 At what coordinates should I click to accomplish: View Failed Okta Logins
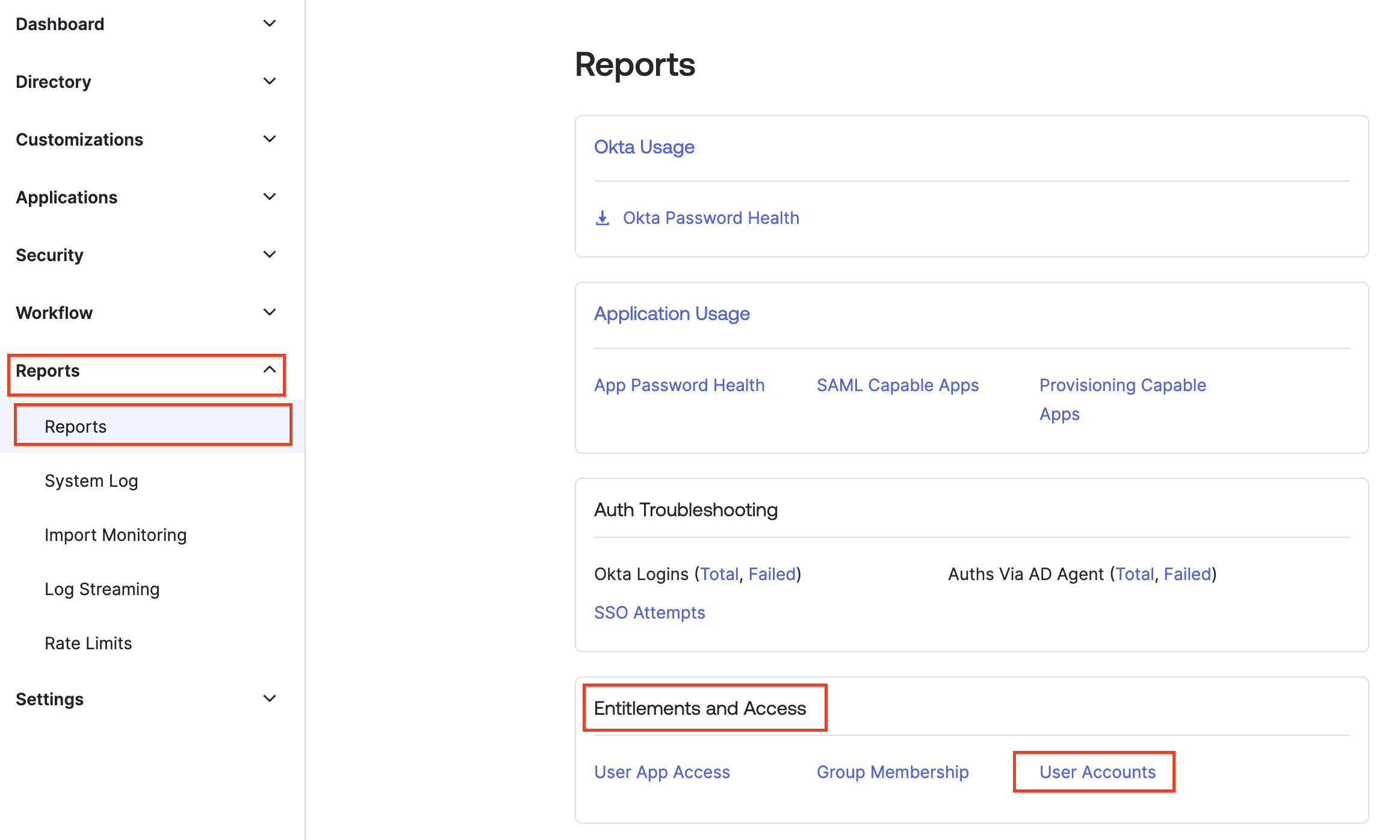pyautogui.click(x=772, y=573)
